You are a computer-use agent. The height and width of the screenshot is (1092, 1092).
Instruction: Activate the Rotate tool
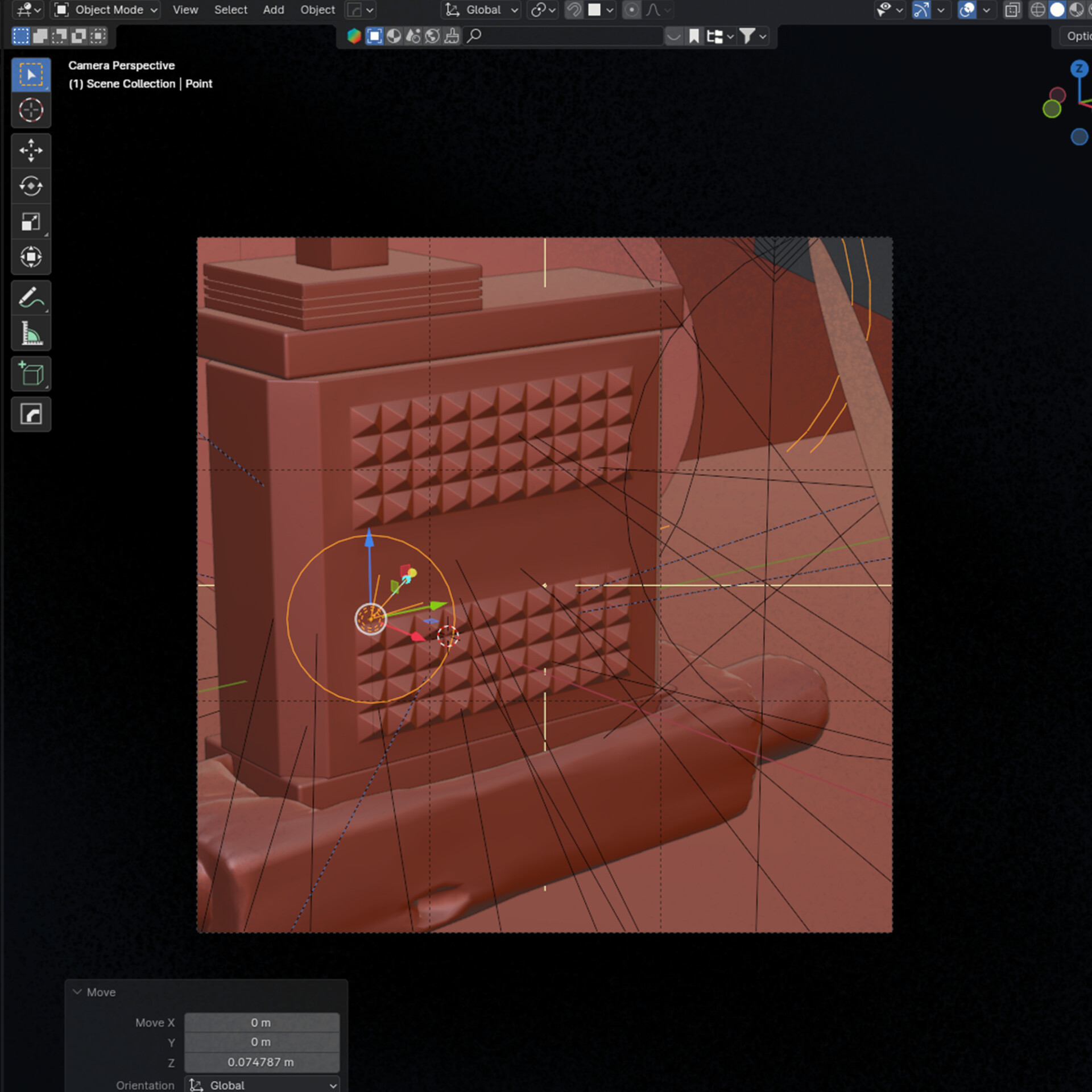[x=31, y=186]
